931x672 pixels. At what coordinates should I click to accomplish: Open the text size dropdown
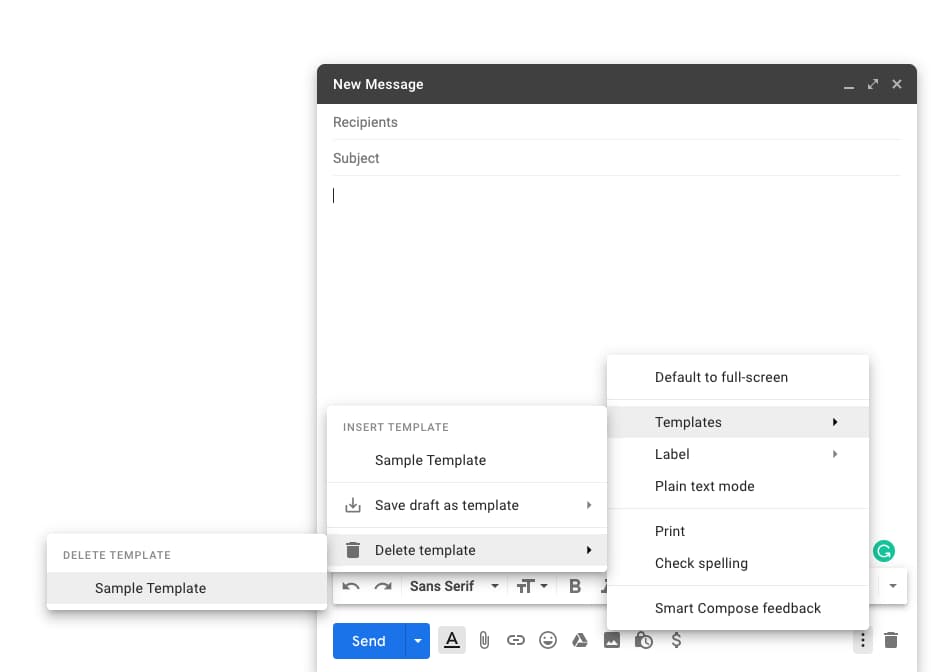point(531,585)
